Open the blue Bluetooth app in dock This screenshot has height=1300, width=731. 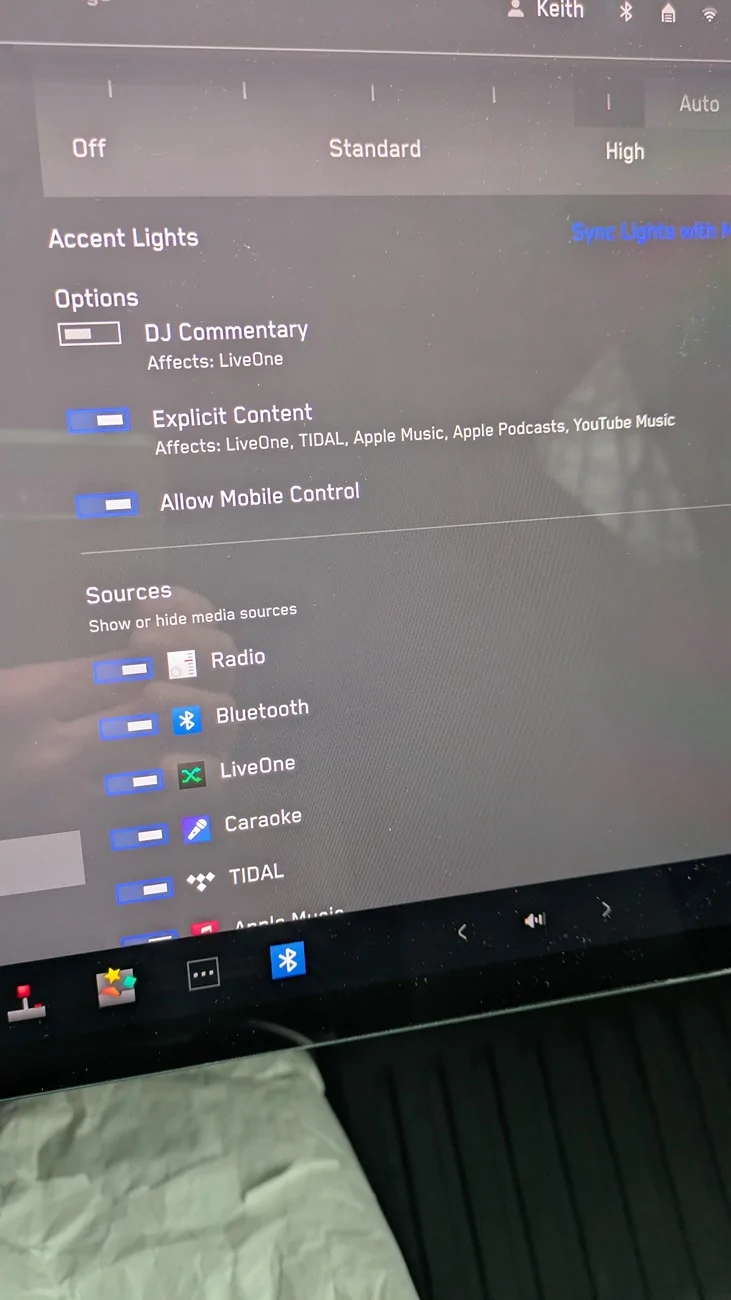click(288, 960)
